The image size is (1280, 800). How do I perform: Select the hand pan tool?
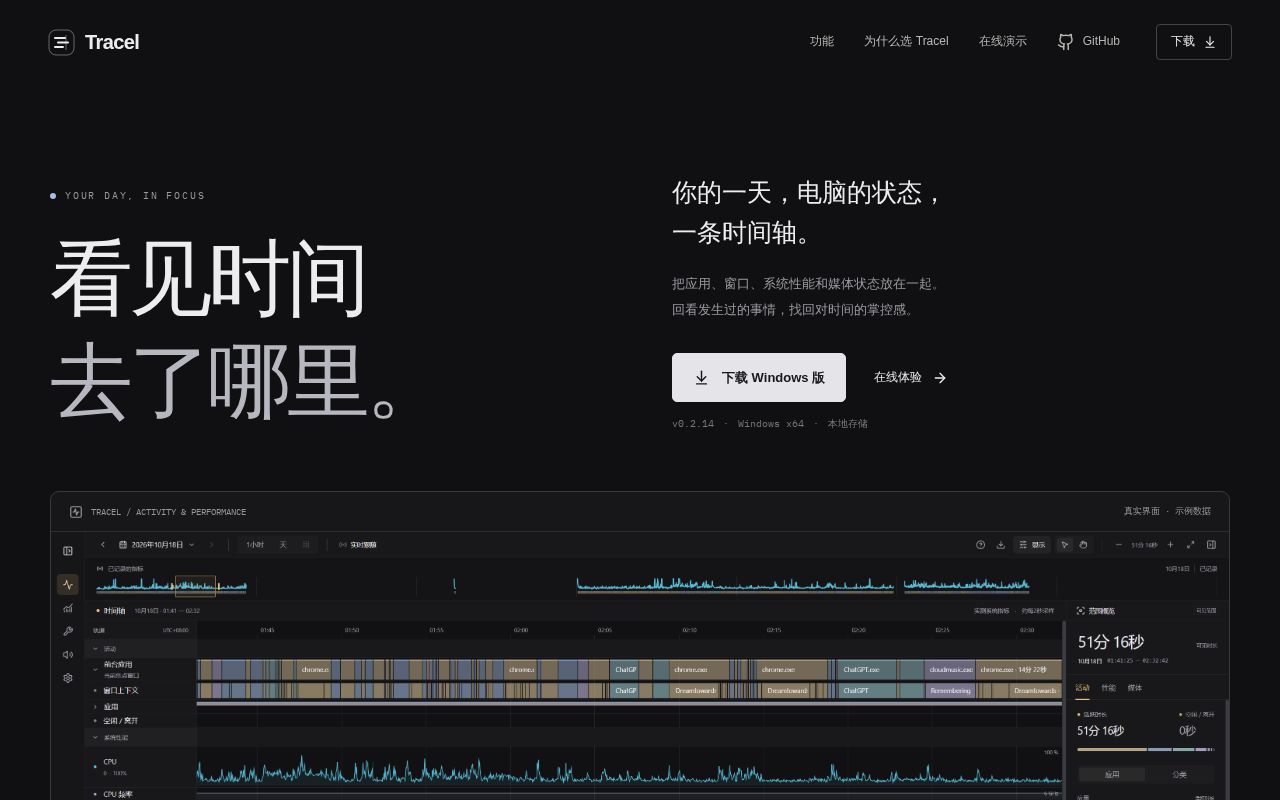point(1083,545)
